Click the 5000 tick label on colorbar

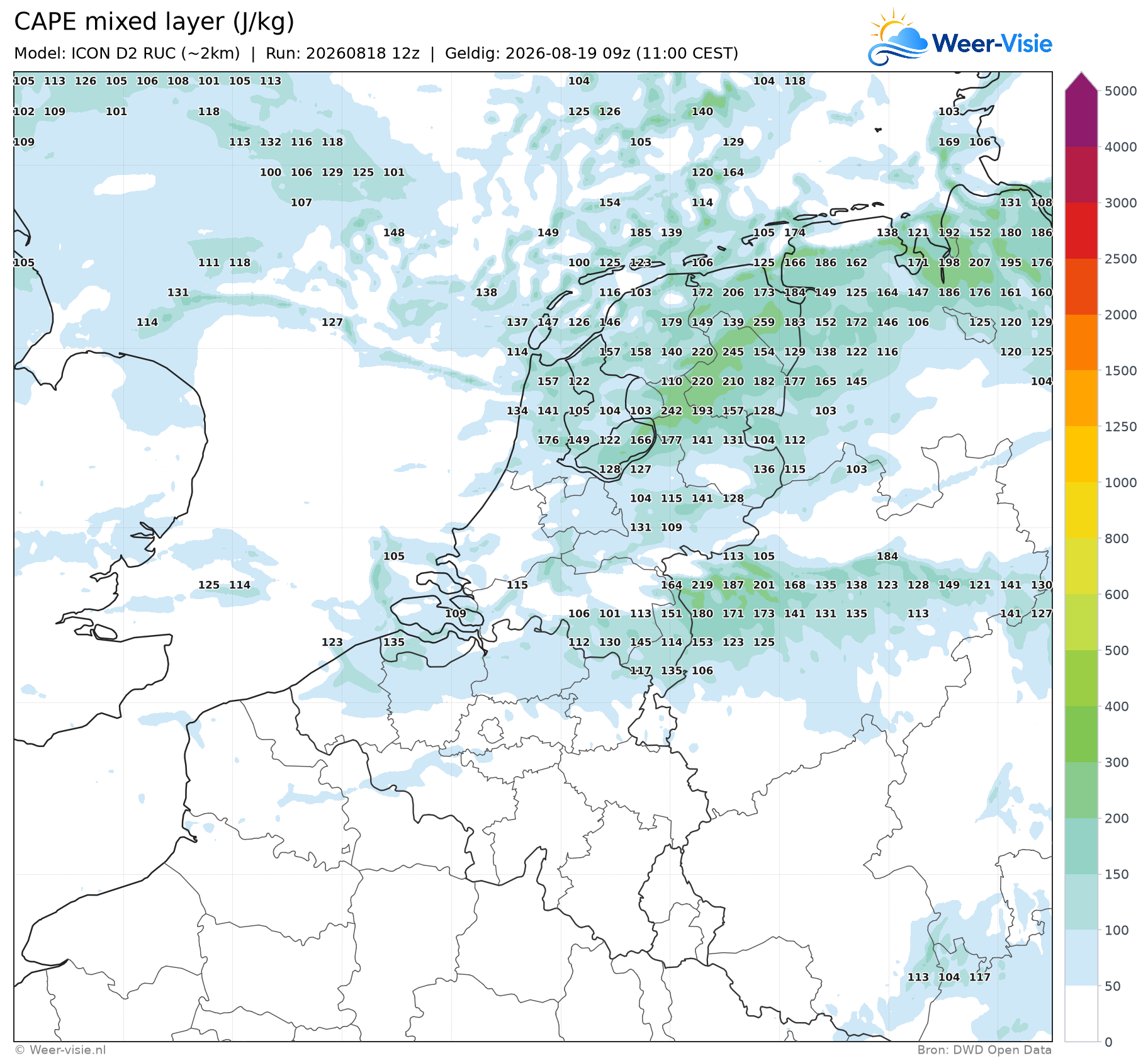tap(1121, 91)
